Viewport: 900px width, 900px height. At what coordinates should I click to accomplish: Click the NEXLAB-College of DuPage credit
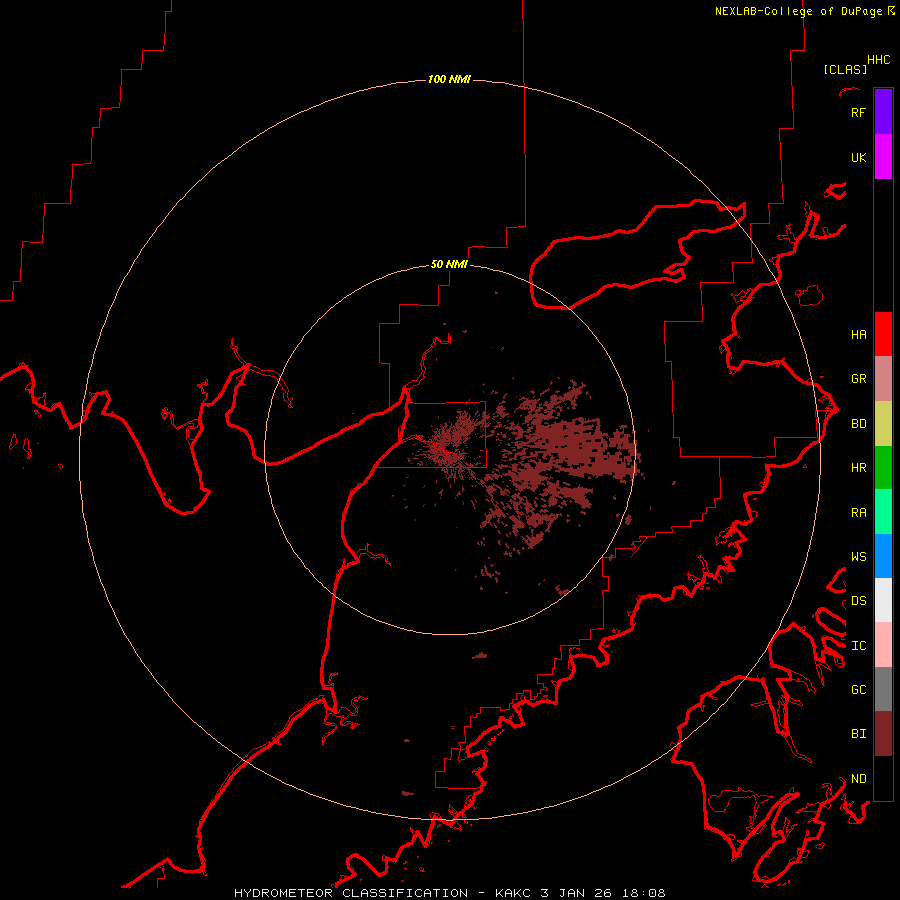pos(798,11)
